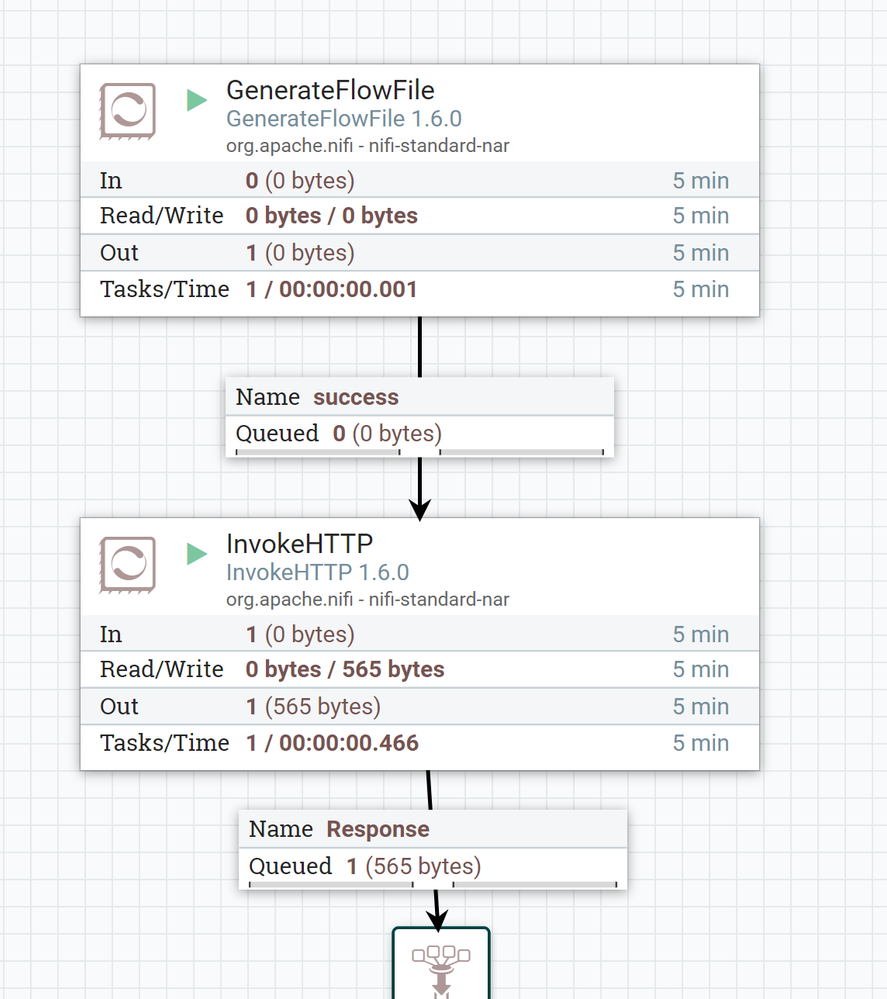Viewport: 887px width, 999px height.
Task: Click the success queue's Queued count row
Action: point(419,434)
